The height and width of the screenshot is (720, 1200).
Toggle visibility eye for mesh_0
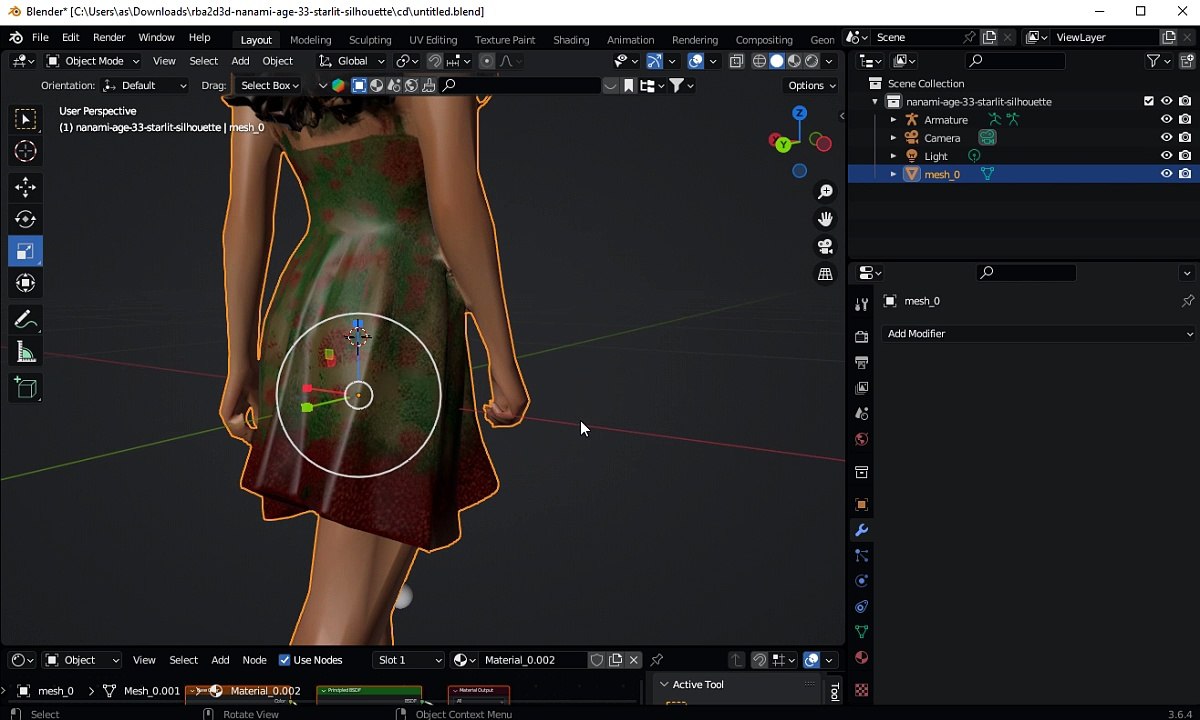coord(1166,174)
